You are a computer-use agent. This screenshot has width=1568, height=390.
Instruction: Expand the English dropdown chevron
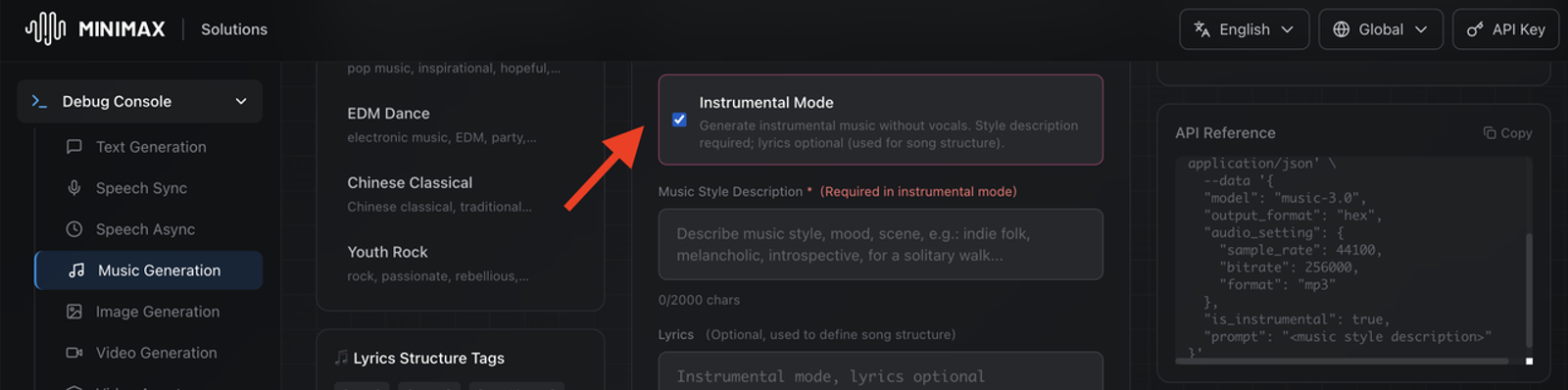click(1288, 29)
